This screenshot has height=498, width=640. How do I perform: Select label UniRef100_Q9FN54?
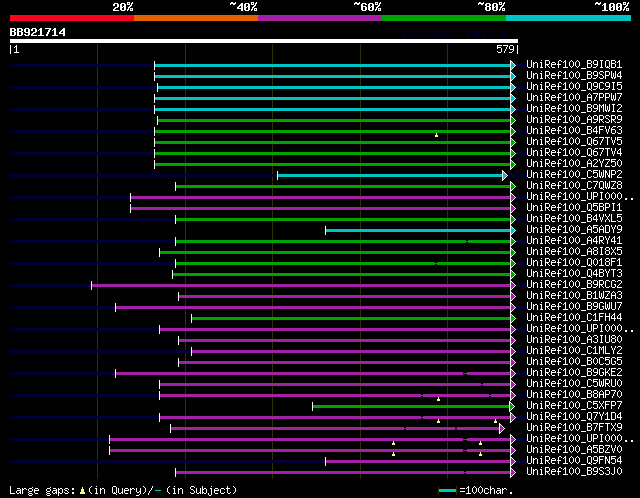click(x=574, y=461)
